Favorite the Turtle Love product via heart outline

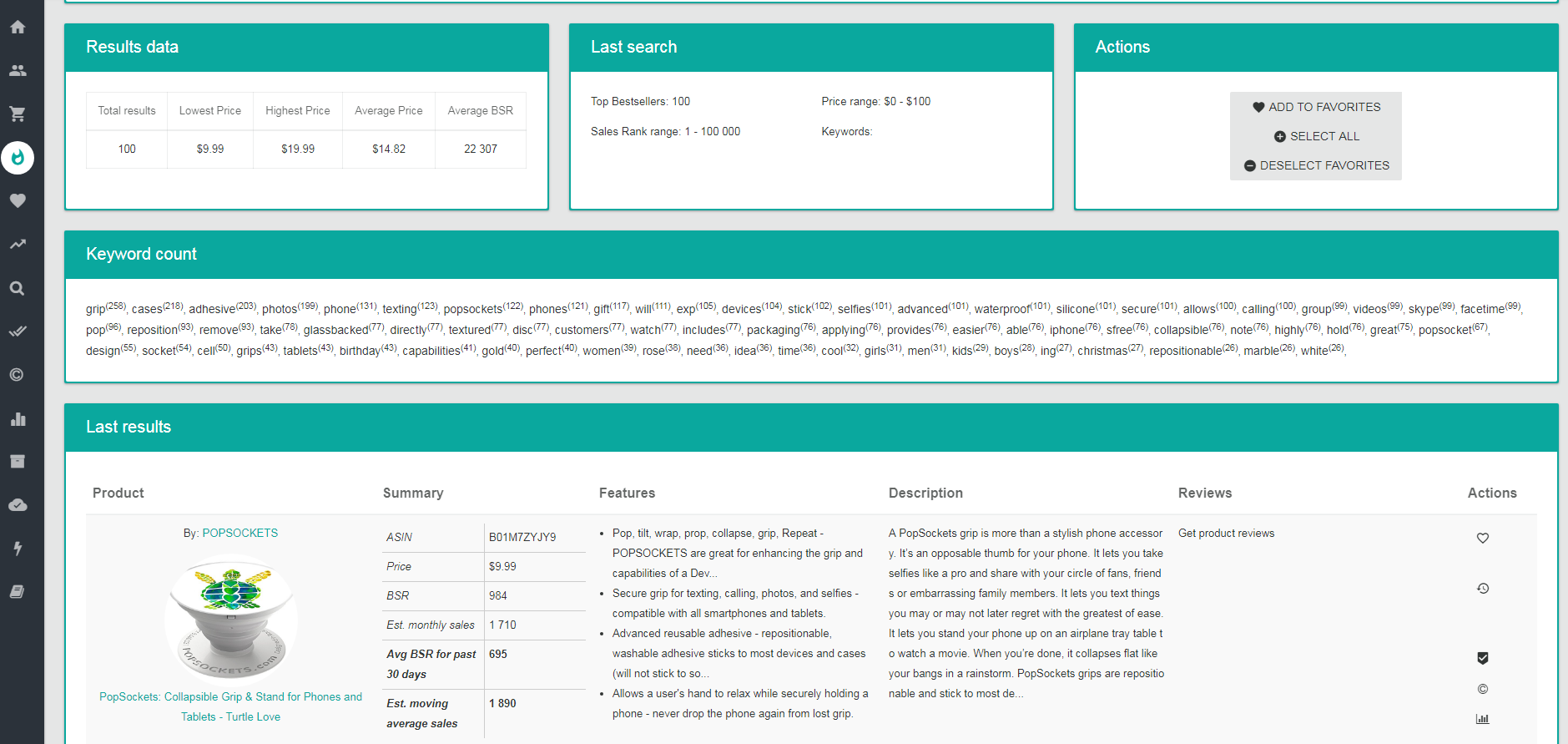click(x=1483, y=538)
